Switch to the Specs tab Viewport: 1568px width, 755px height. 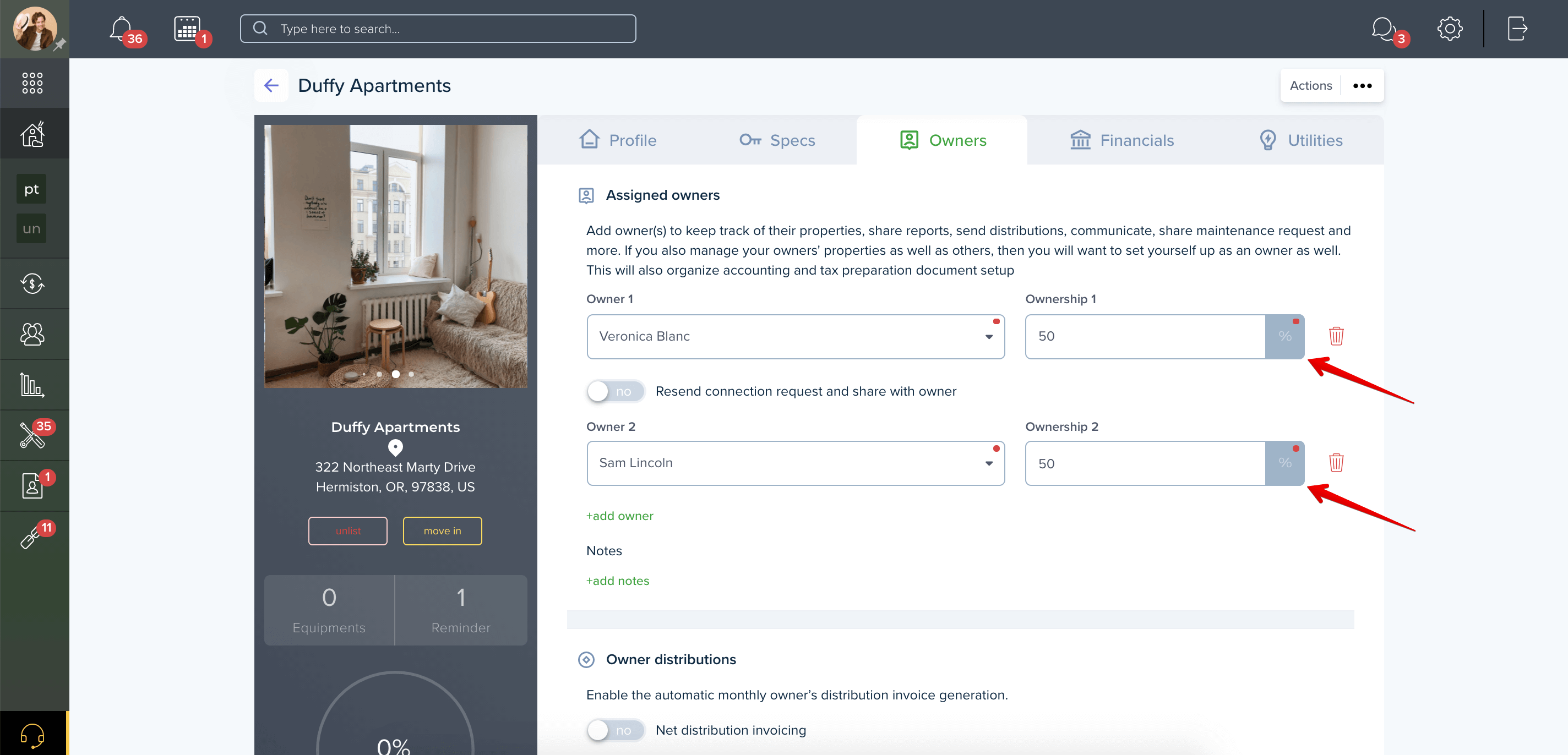click(777, 140)
